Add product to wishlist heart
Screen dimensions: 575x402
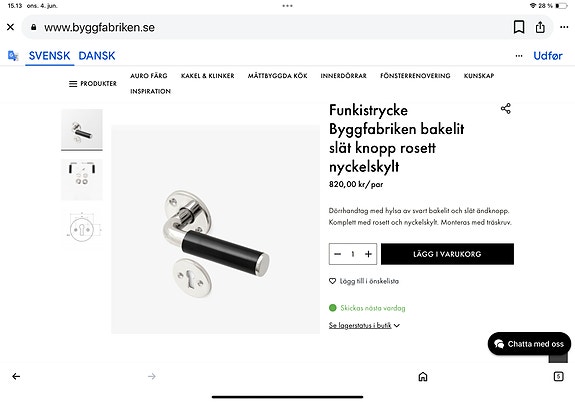pyautogui.click(x=332, y=281)
